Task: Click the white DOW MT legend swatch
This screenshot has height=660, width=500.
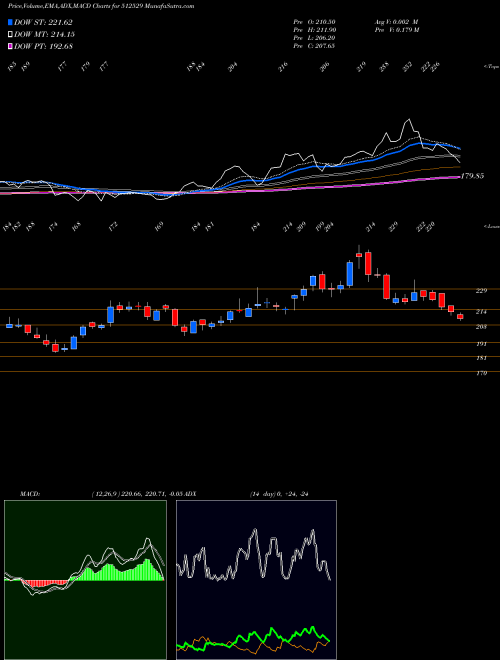Action: pos(10,34)
